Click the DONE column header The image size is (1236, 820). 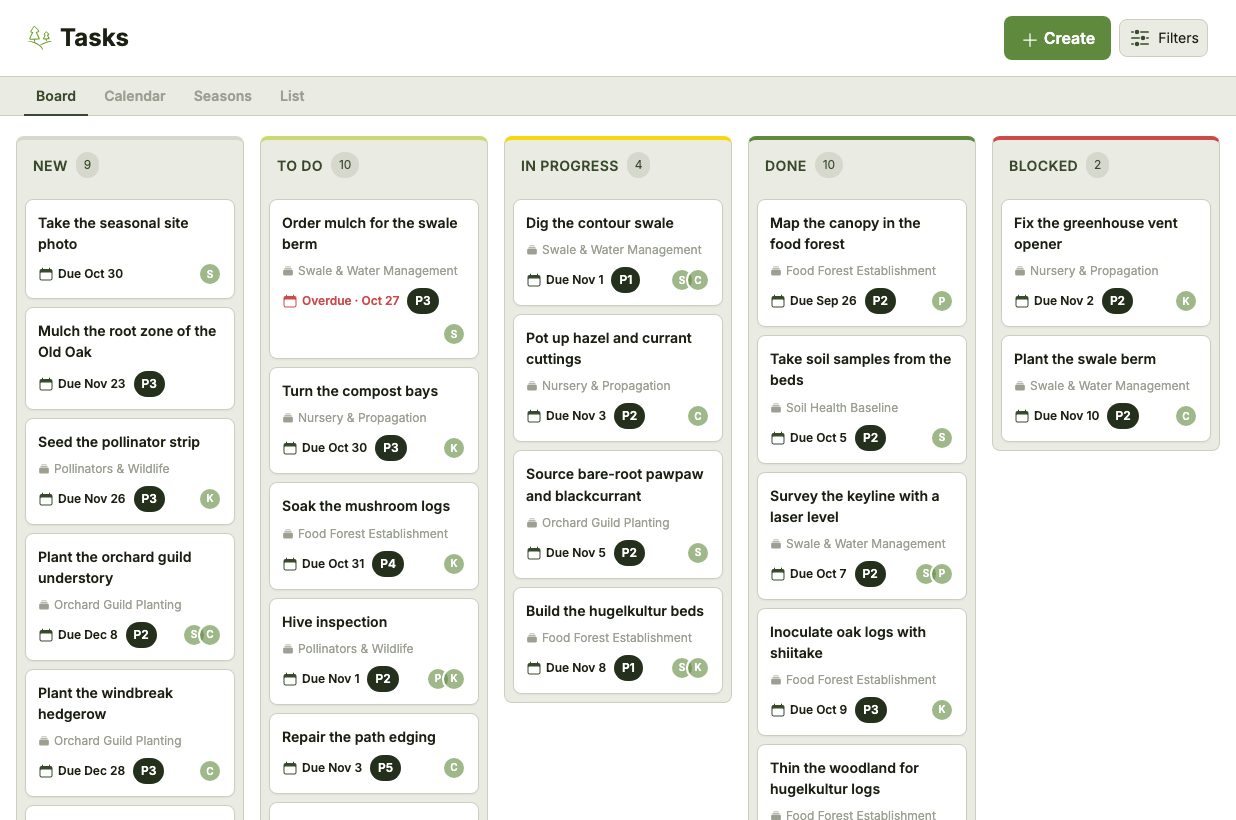click(x=785, y=166)
